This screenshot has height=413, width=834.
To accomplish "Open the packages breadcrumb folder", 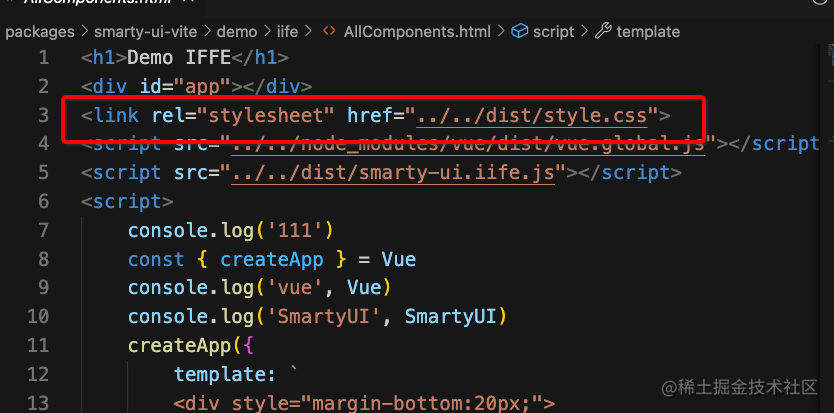I will click(41, 32).
